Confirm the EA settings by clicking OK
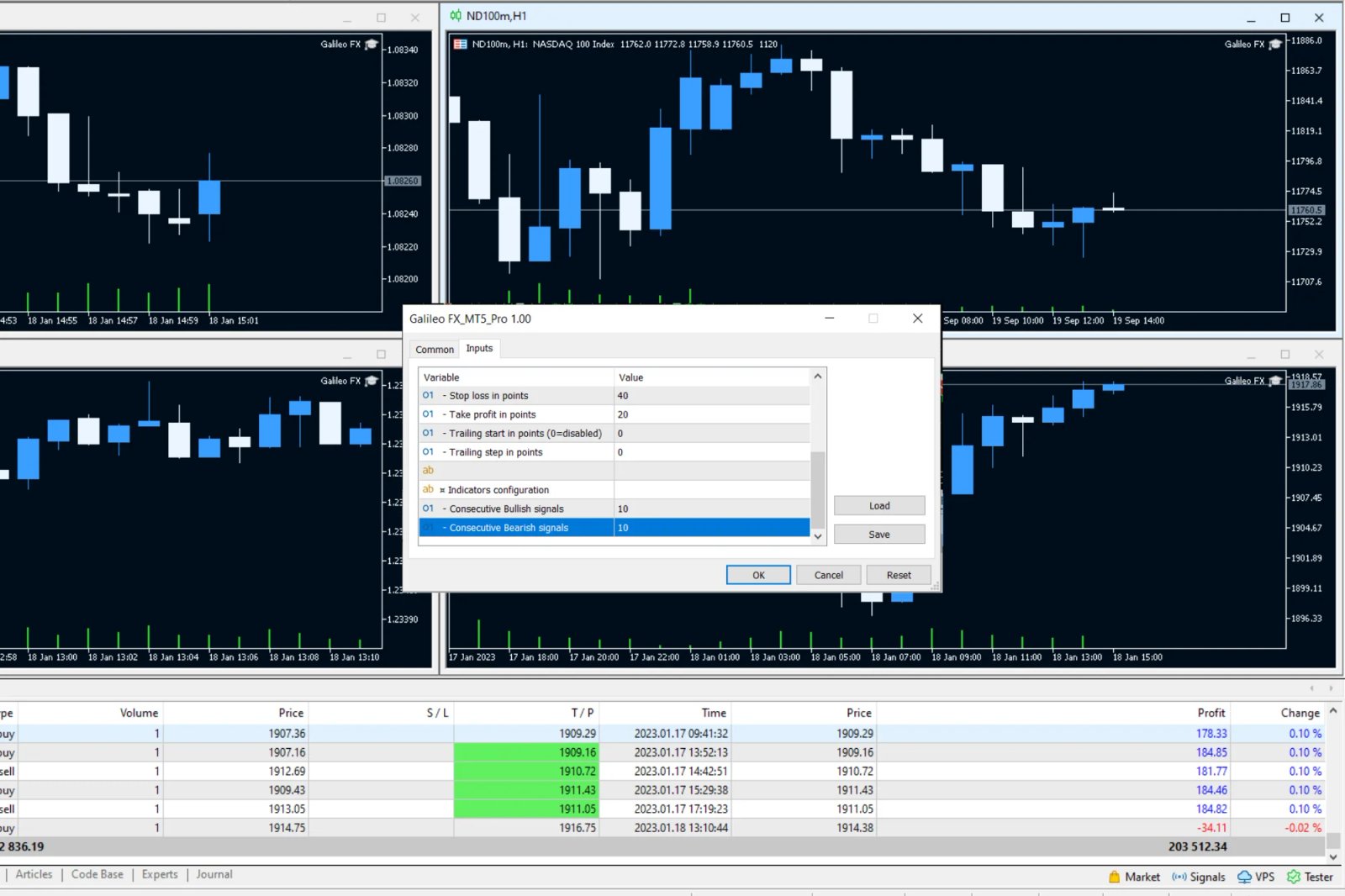This screenshot has height=896, width=1345. tap(757, 575)
